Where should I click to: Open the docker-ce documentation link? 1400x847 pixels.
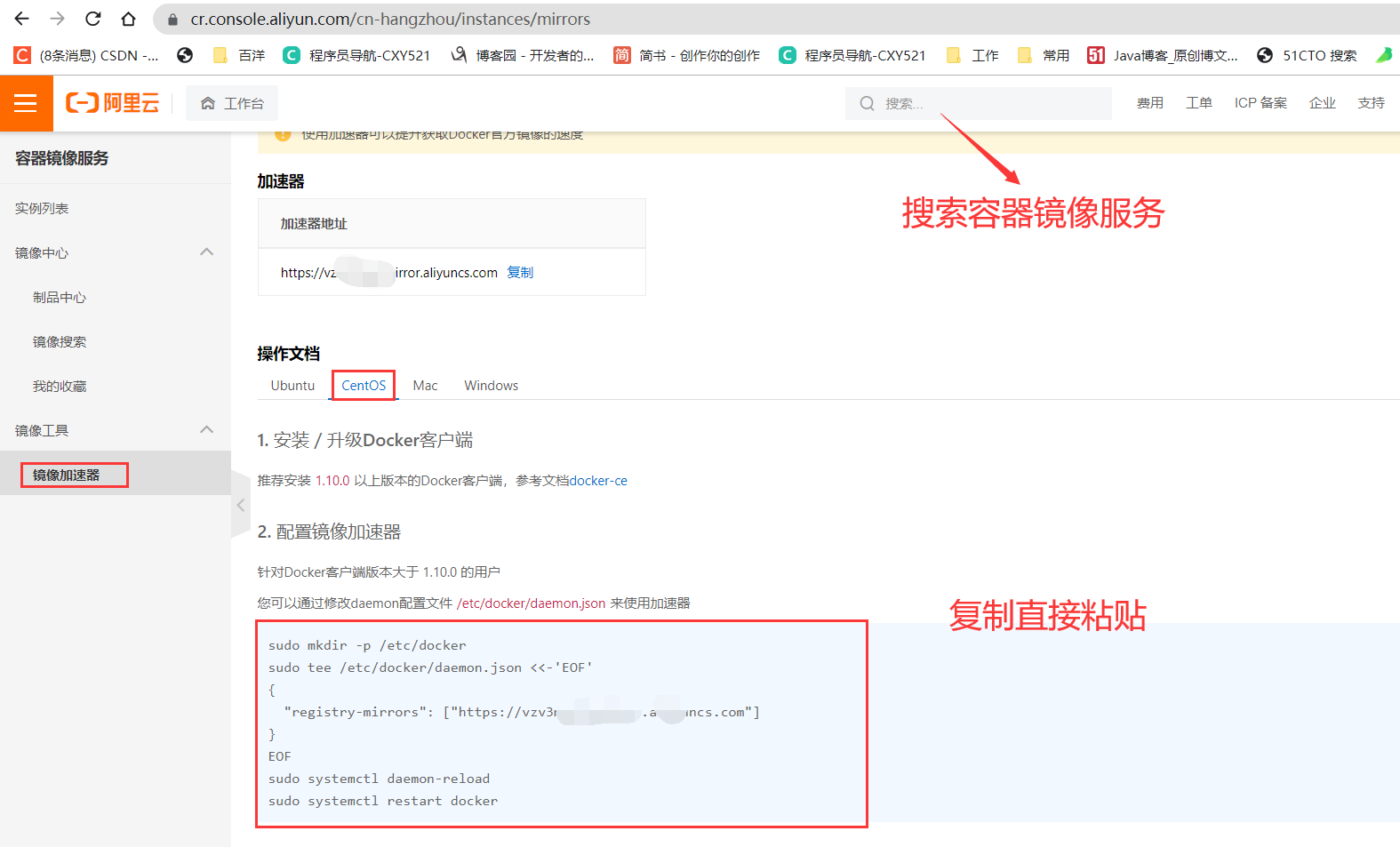(x=598, y=480)
